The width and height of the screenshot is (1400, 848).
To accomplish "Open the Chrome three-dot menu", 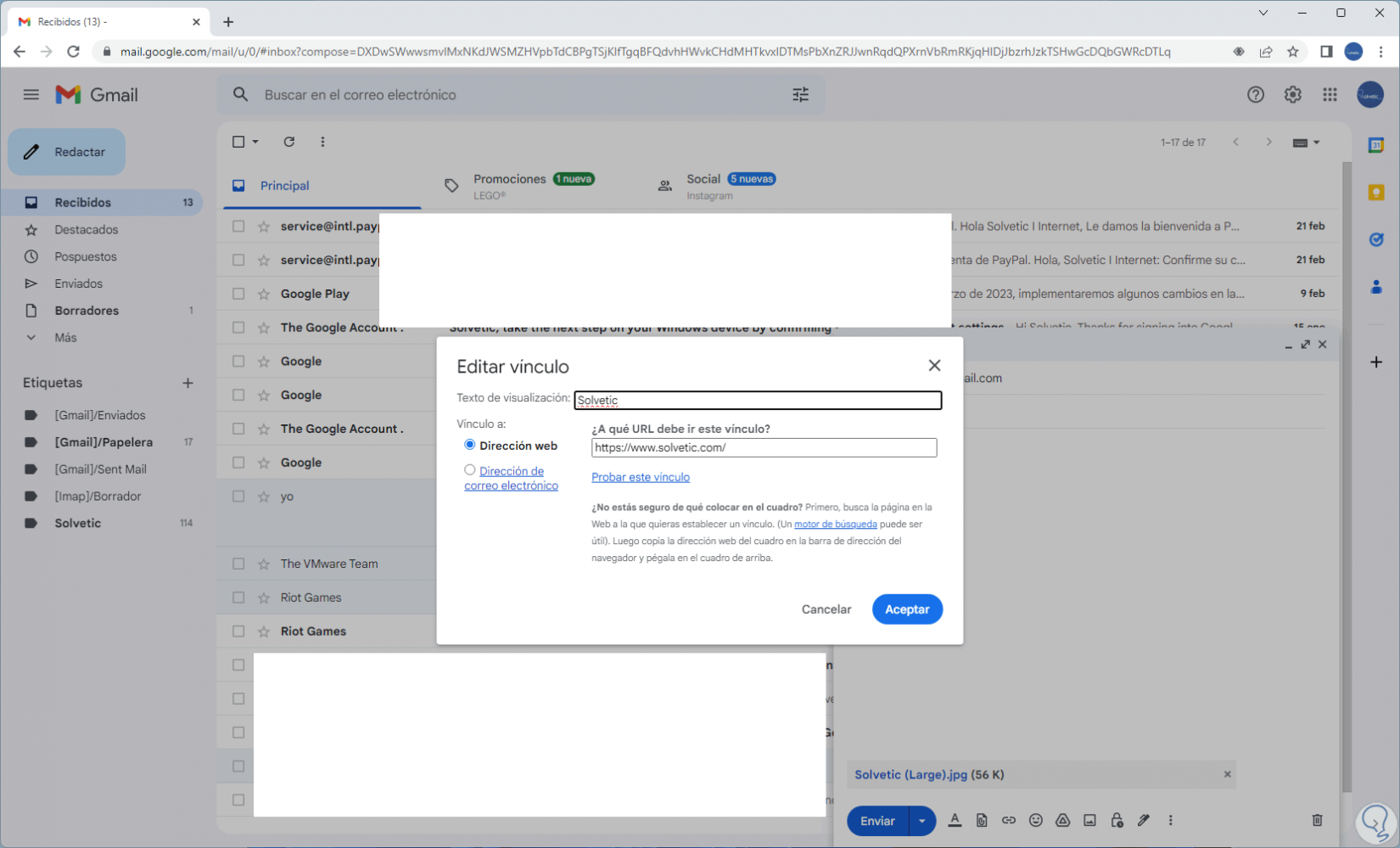I will 1380,52.
